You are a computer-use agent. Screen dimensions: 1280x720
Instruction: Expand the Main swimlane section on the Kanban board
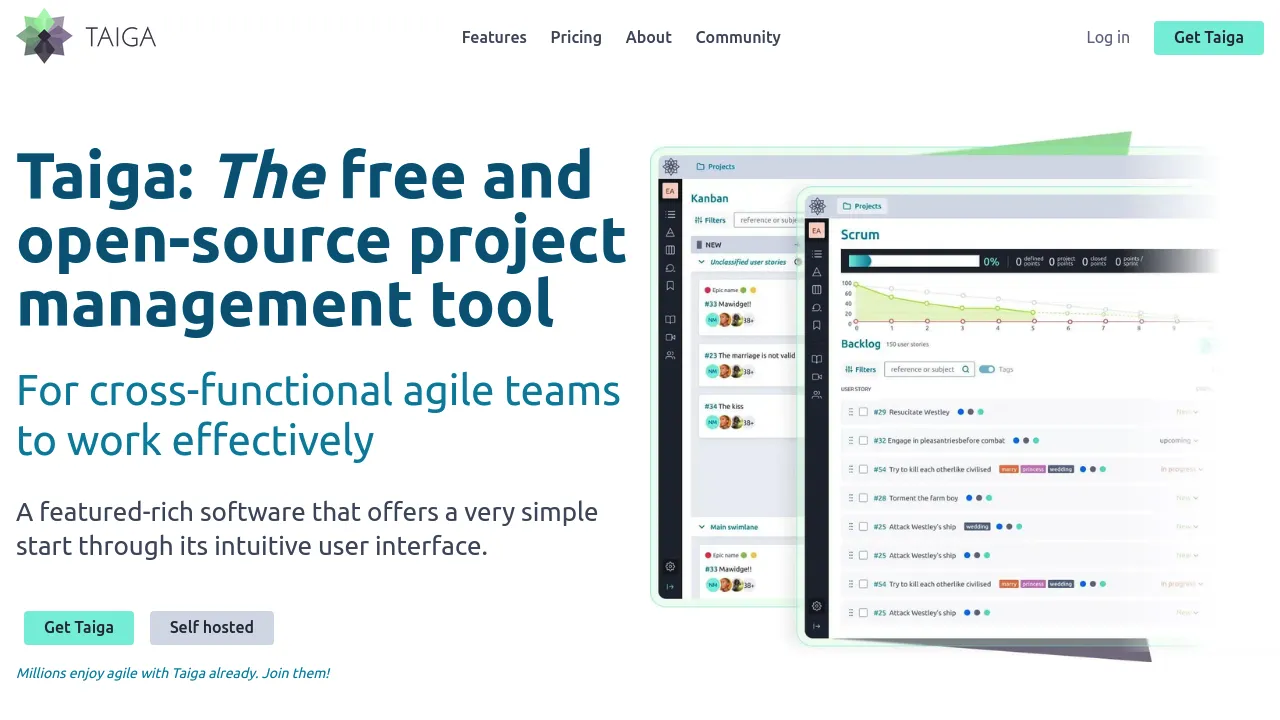pyautogui.click(x=701, y=527)
